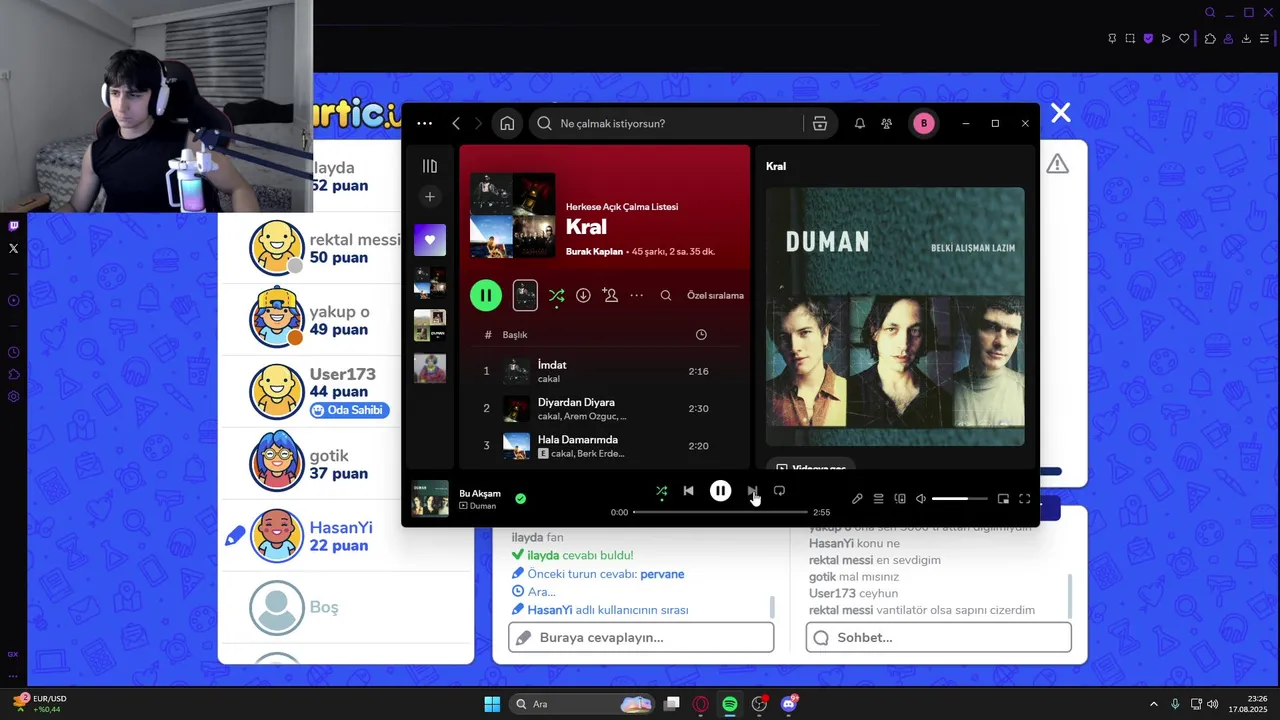Click the warning triangle report icon
The width and height of the screenshot is (1280, 720).
click(x=1057, y=164)
